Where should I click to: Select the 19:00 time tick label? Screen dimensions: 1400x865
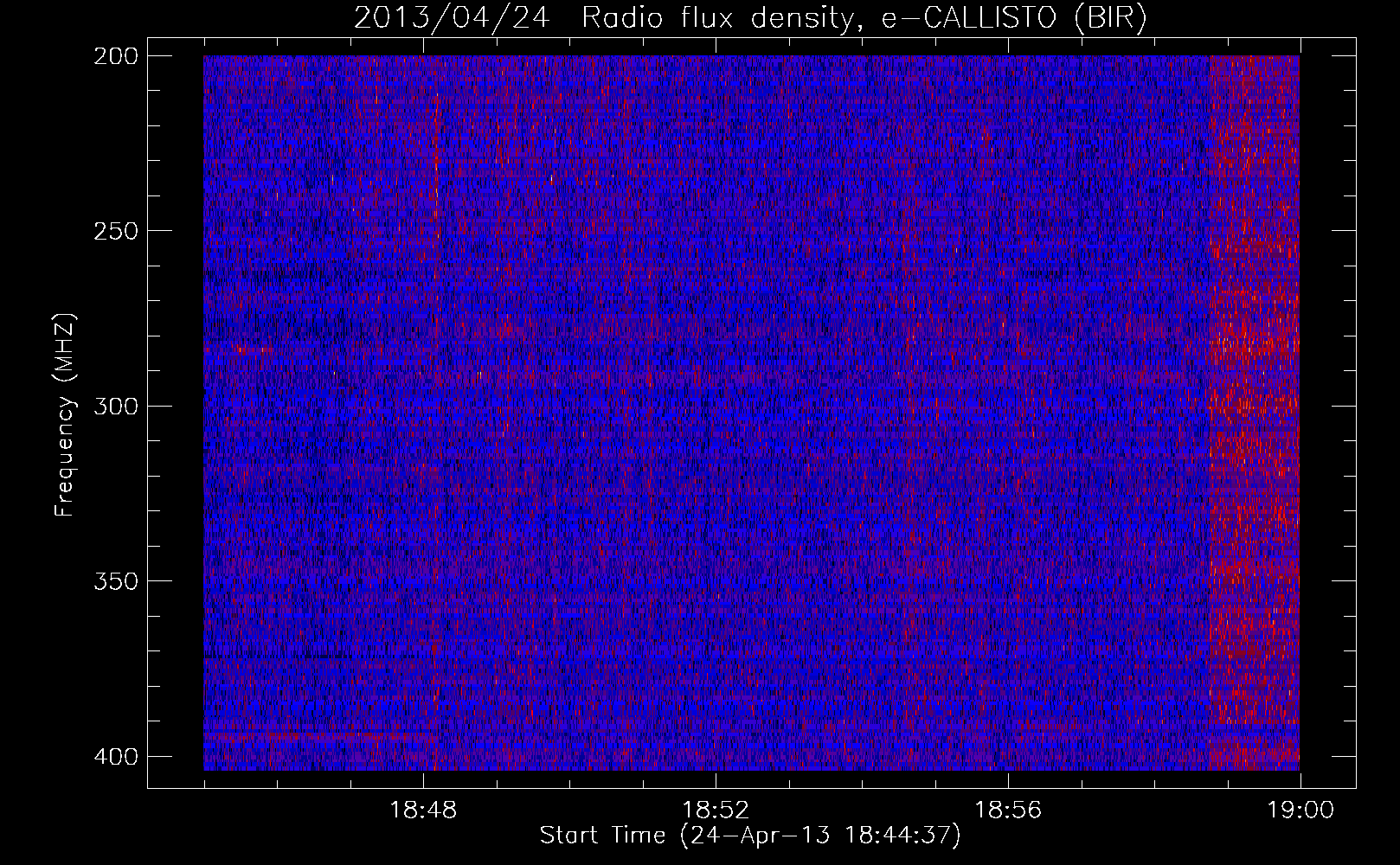click(1300, 811)
